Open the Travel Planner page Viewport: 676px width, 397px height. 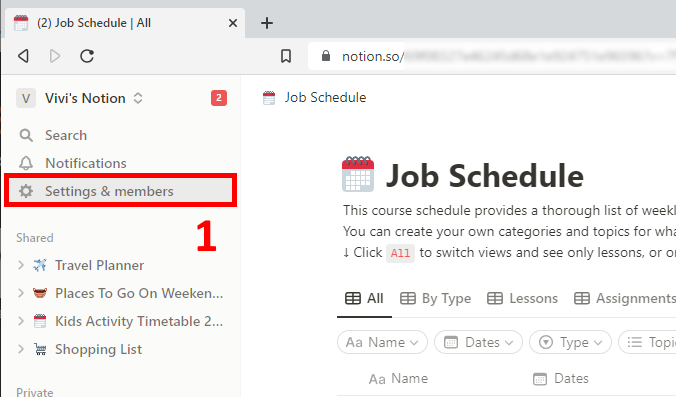[100, 265]
